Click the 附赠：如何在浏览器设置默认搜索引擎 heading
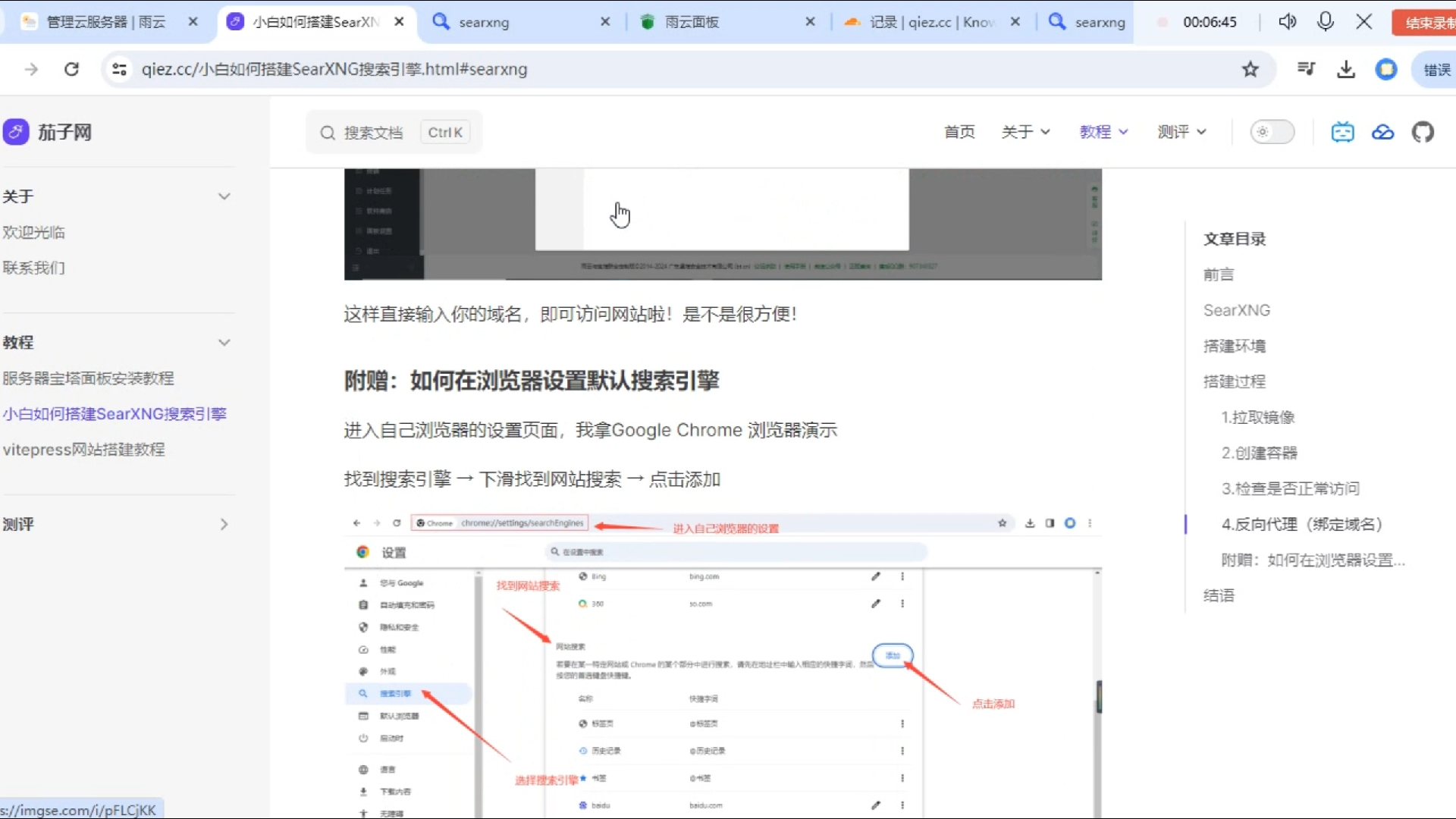Screen dimensions: 1456x819 (x=532, y=380)
